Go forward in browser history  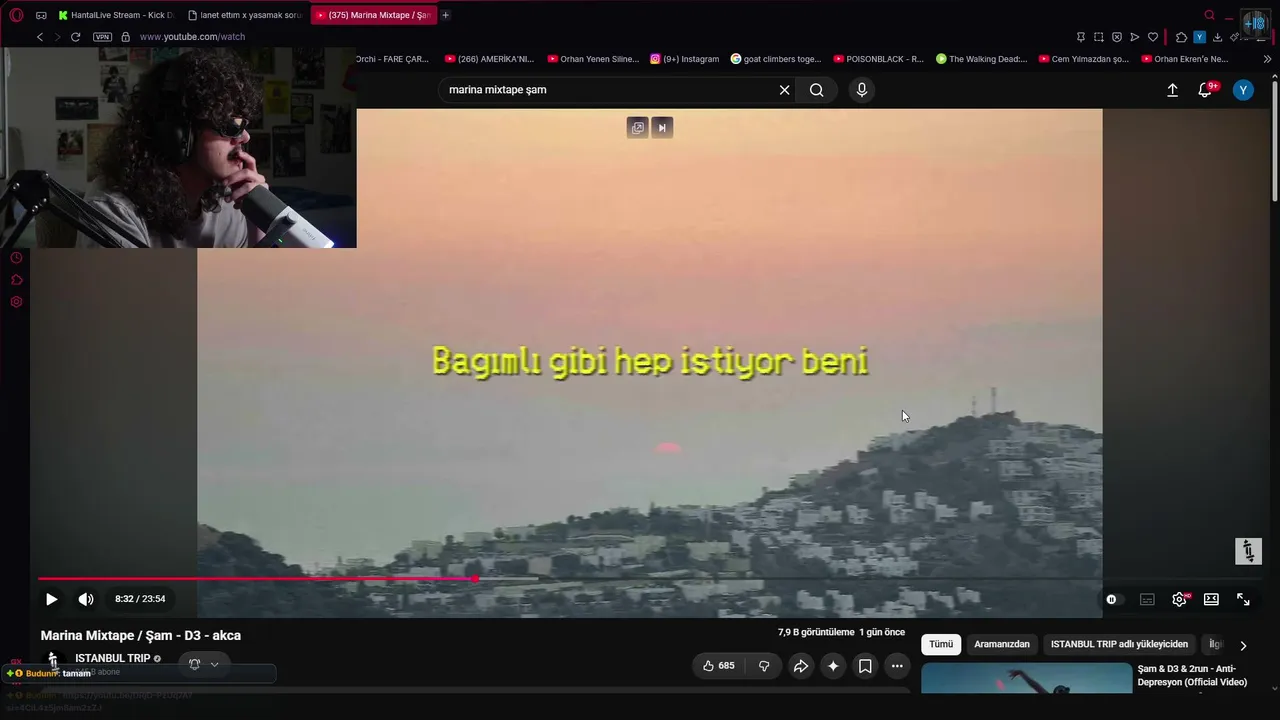(x=57, y=37)
